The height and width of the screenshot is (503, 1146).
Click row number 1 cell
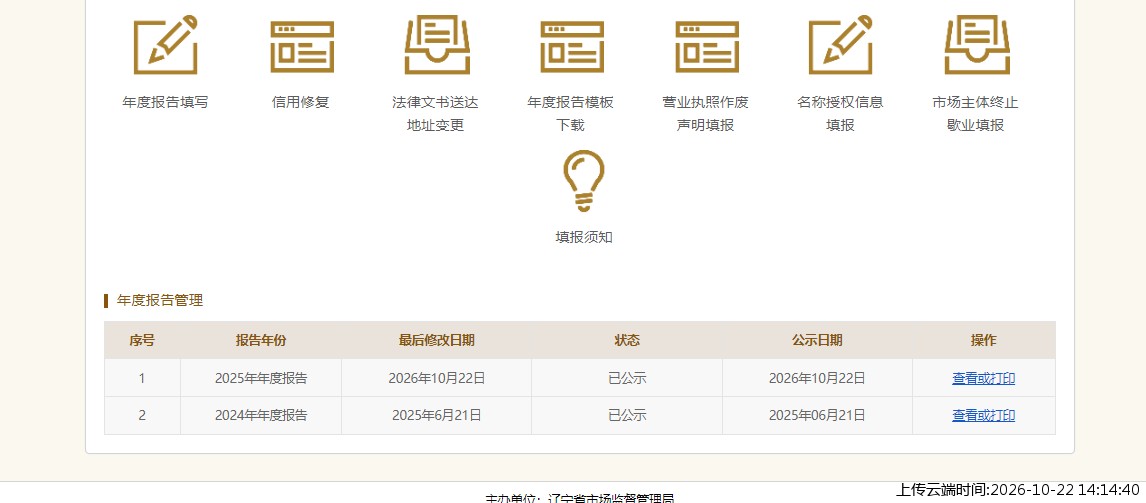(142, 379)
